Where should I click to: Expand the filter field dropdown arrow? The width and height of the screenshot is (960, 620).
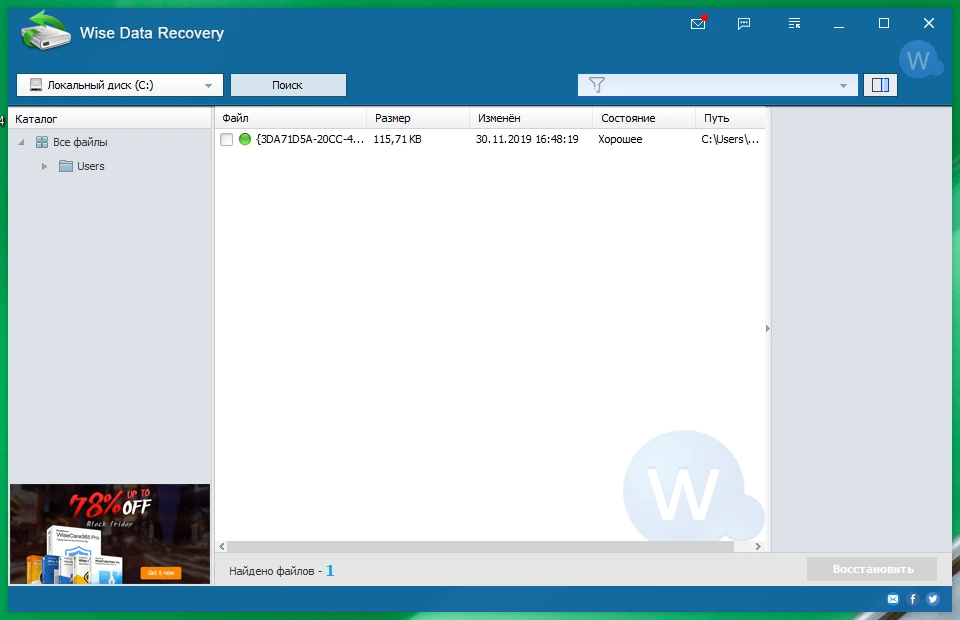pyautogui.click(x=843, y=86)
